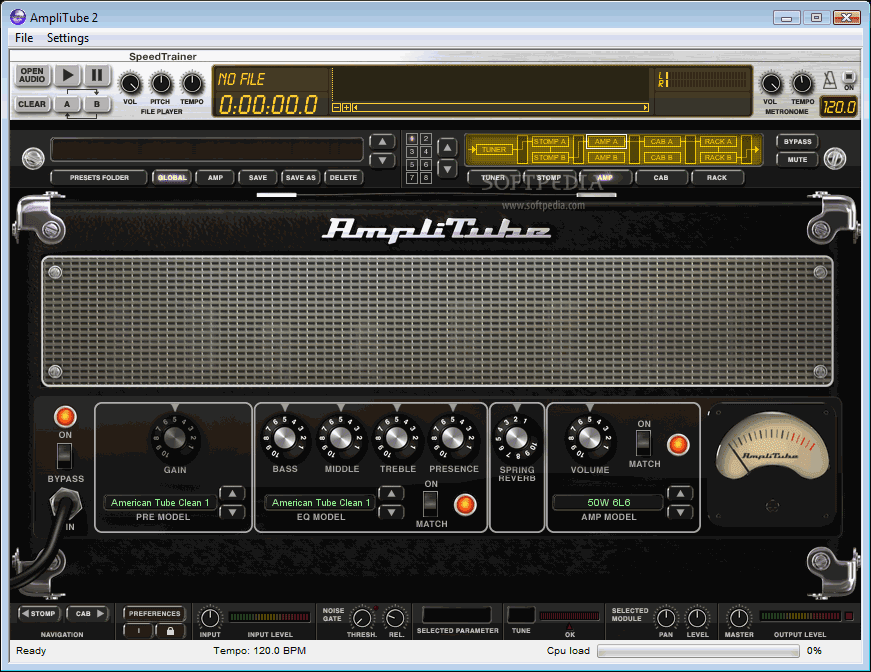Select AMP B in signal chain
Image resolution: width=871 pixels, height=672 pixels.
[x=604, y=158]
